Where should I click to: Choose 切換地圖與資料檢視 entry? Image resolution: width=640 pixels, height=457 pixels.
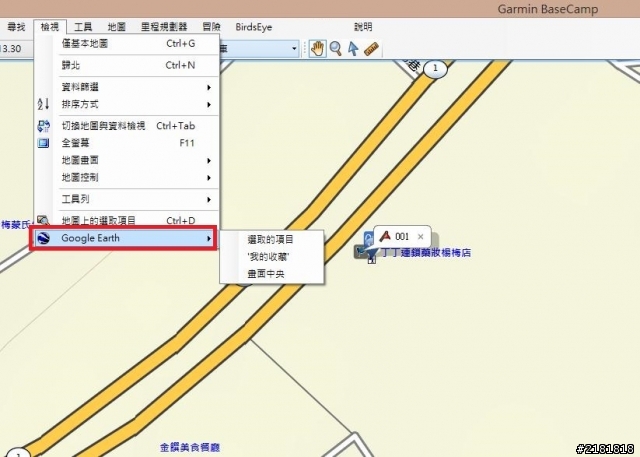[127, 126]
